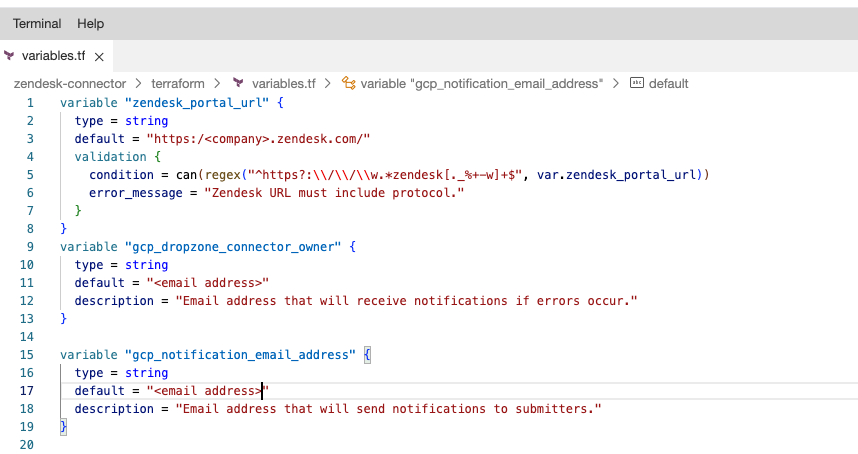Click line number 15 in gutter
This screenshot has width=858, height=454.
click(27, 355)
